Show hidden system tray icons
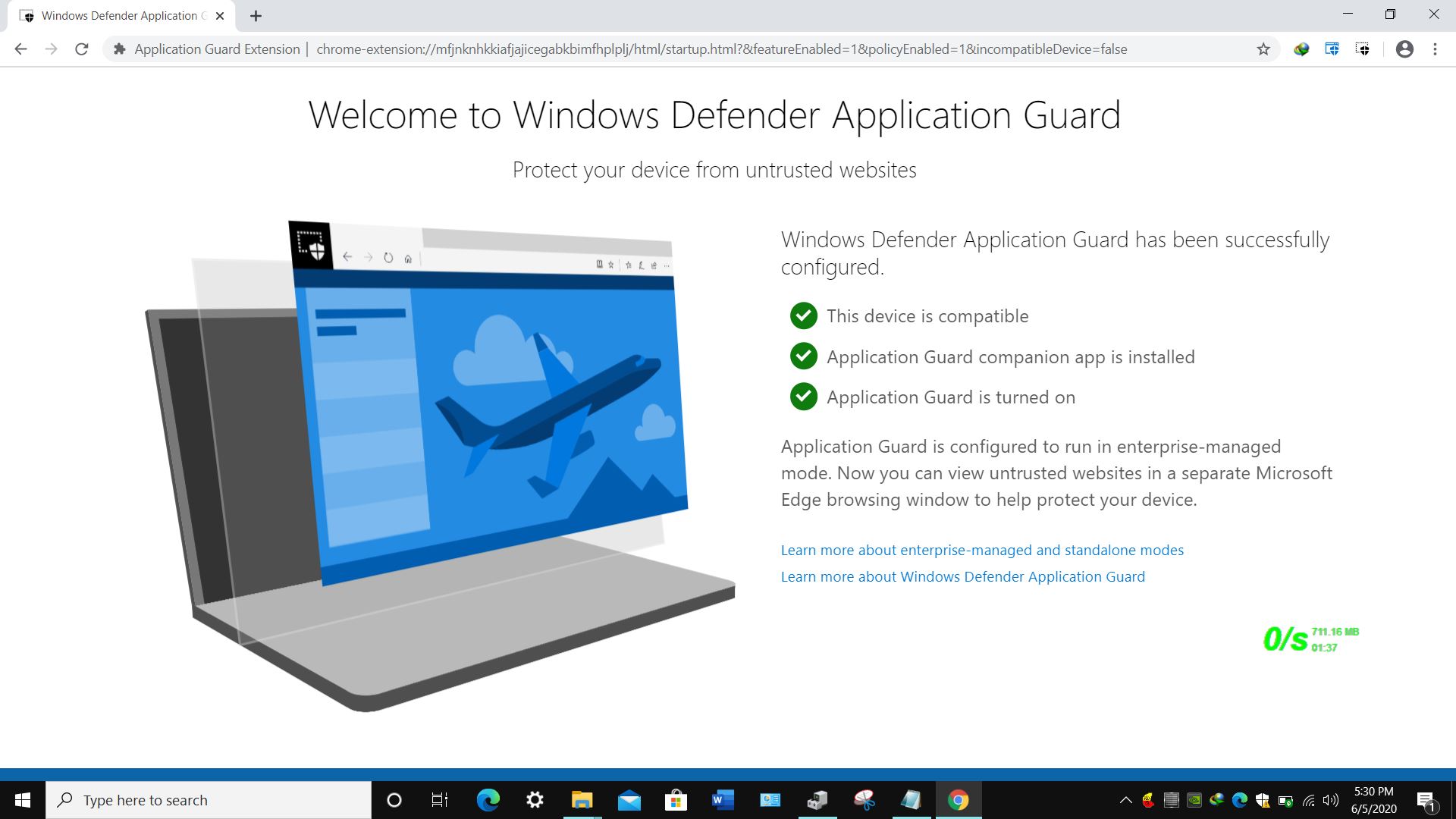This screenshot has width=1456, height=819. [1126, 800]
